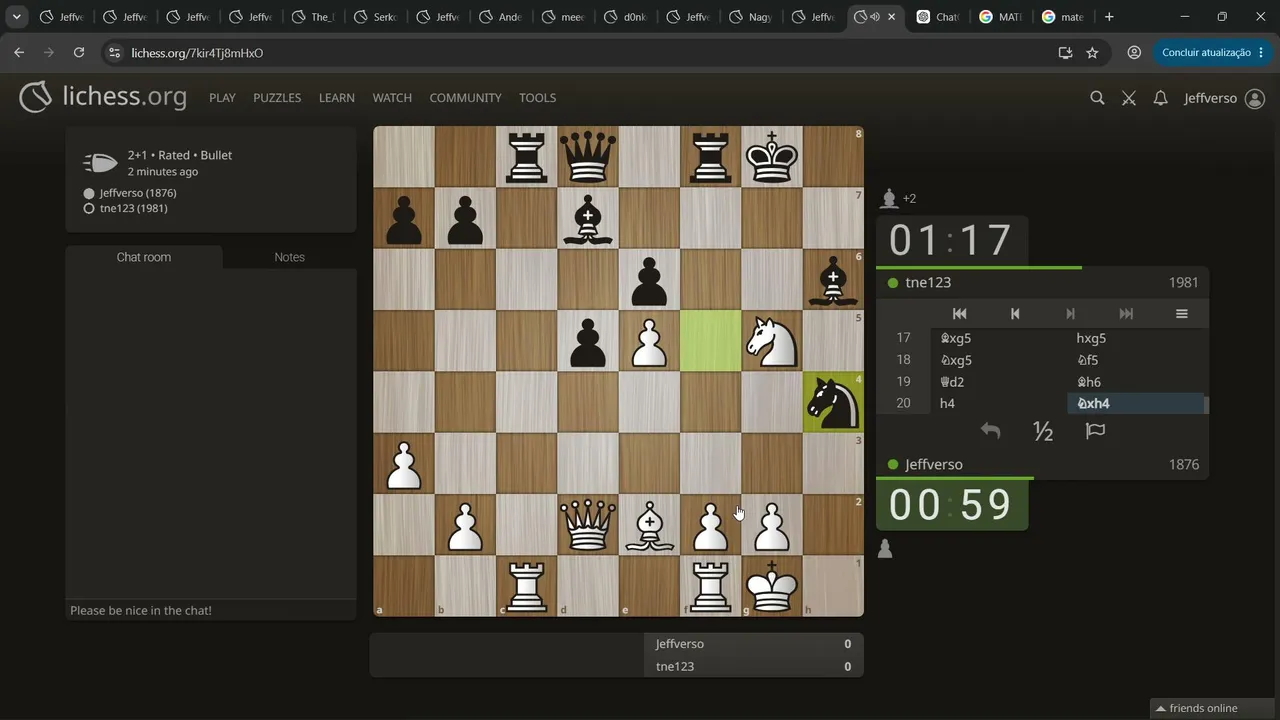Click tne123 name above the move list
The height and width of the screenshot is (720, 1280).
point(928,283)
